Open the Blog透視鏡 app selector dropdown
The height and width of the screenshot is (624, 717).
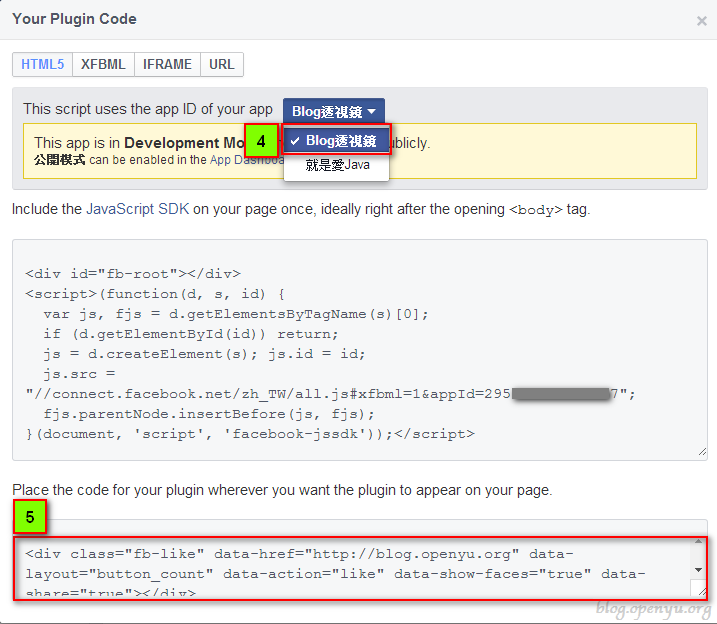[334, 111]
